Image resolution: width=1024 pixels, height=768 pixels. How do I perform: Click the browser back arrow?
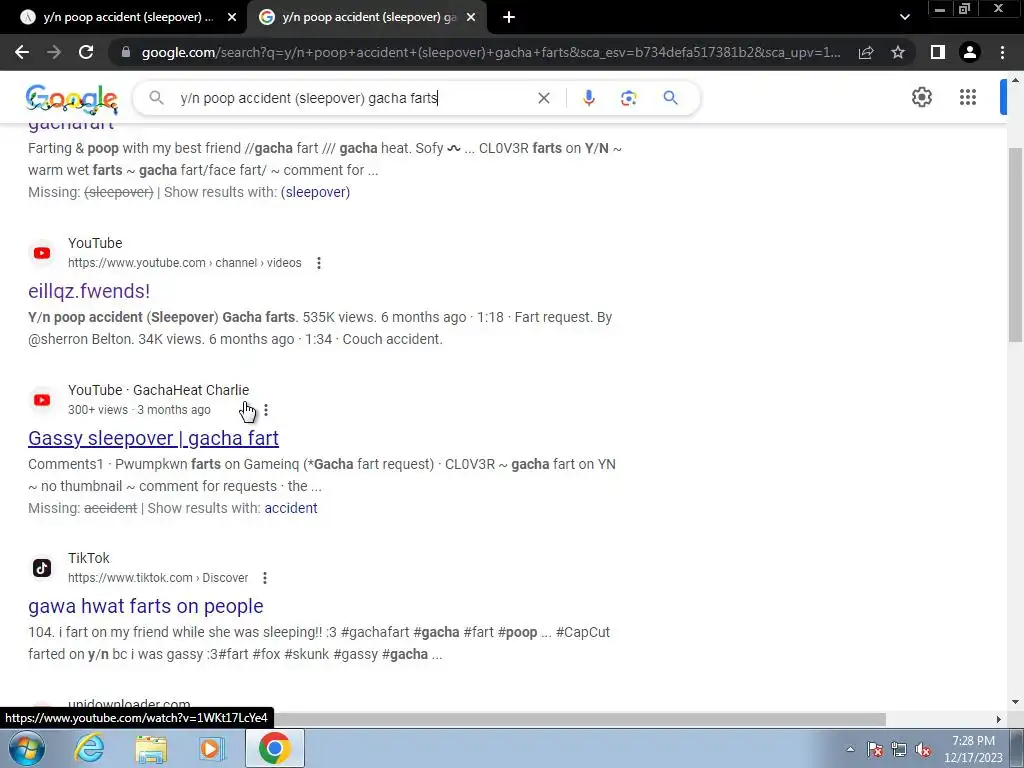coord(22,52)
